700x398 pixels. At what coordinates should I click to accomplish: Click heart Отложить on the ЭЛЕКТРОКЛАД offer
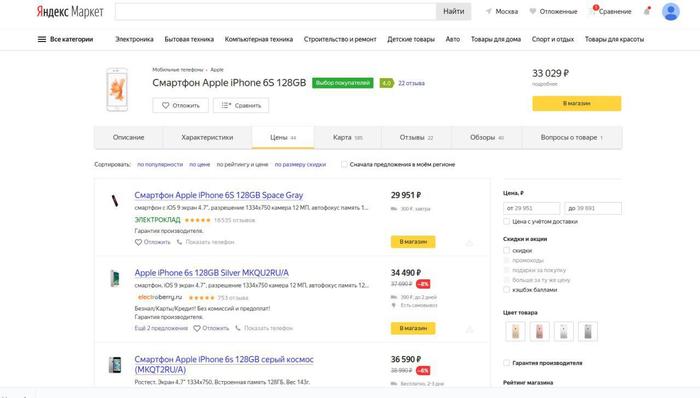click(x=138, y=242)
